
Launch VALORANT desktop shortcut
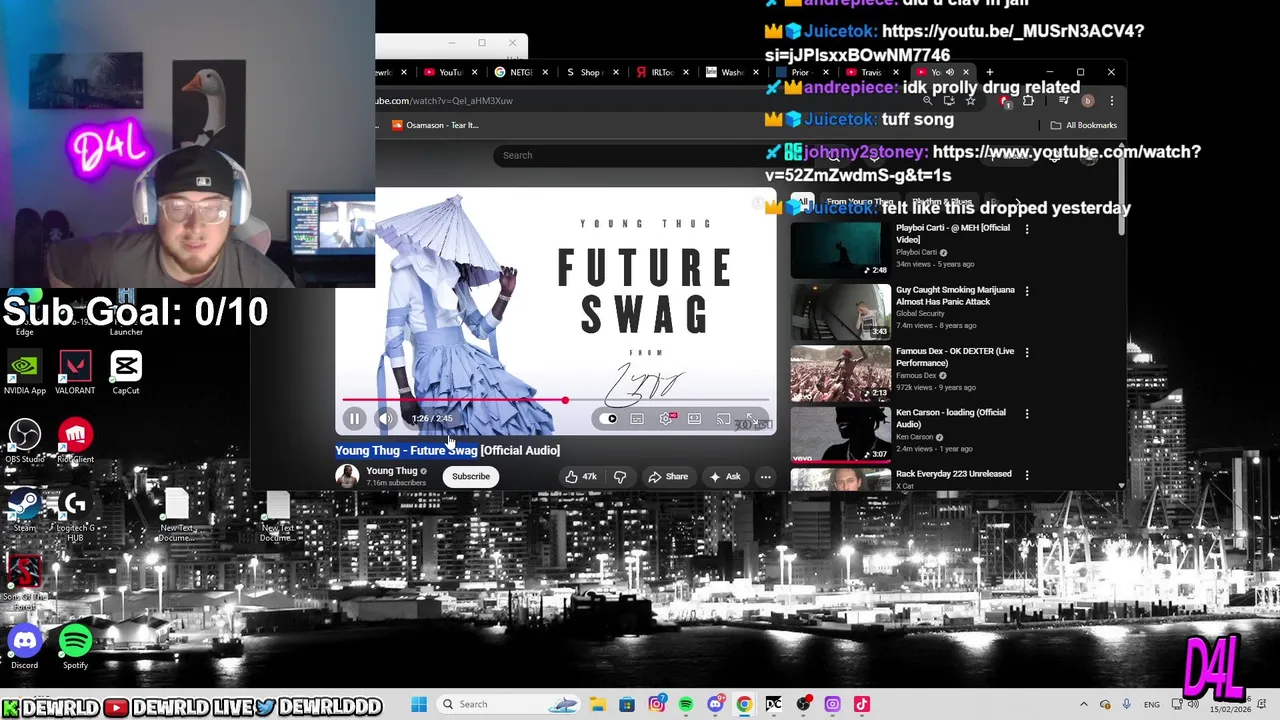coord(75,373)
